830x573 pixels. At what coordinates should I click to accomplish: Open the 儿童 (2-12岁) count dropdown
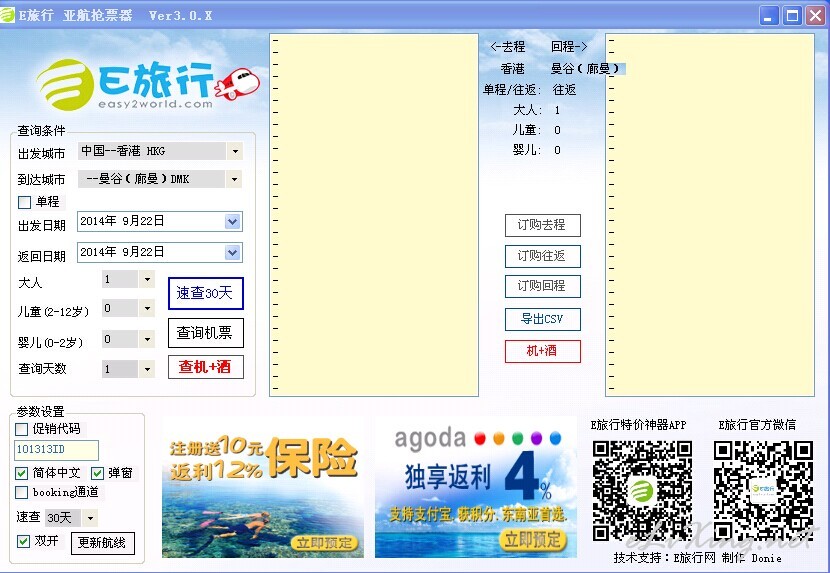point(147,308)
